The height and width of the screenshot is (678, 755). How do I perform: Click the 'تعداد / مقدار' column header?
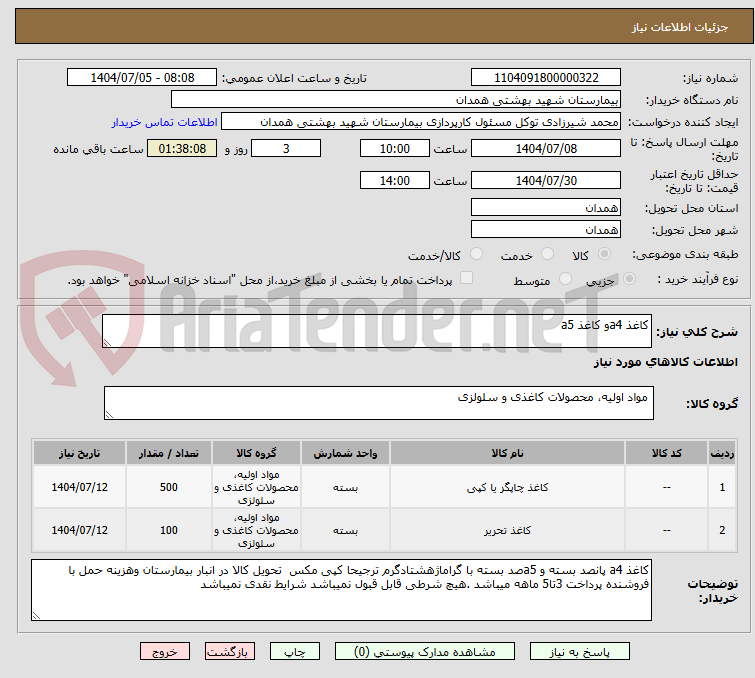pyautogui.click(x=169, y=453)
